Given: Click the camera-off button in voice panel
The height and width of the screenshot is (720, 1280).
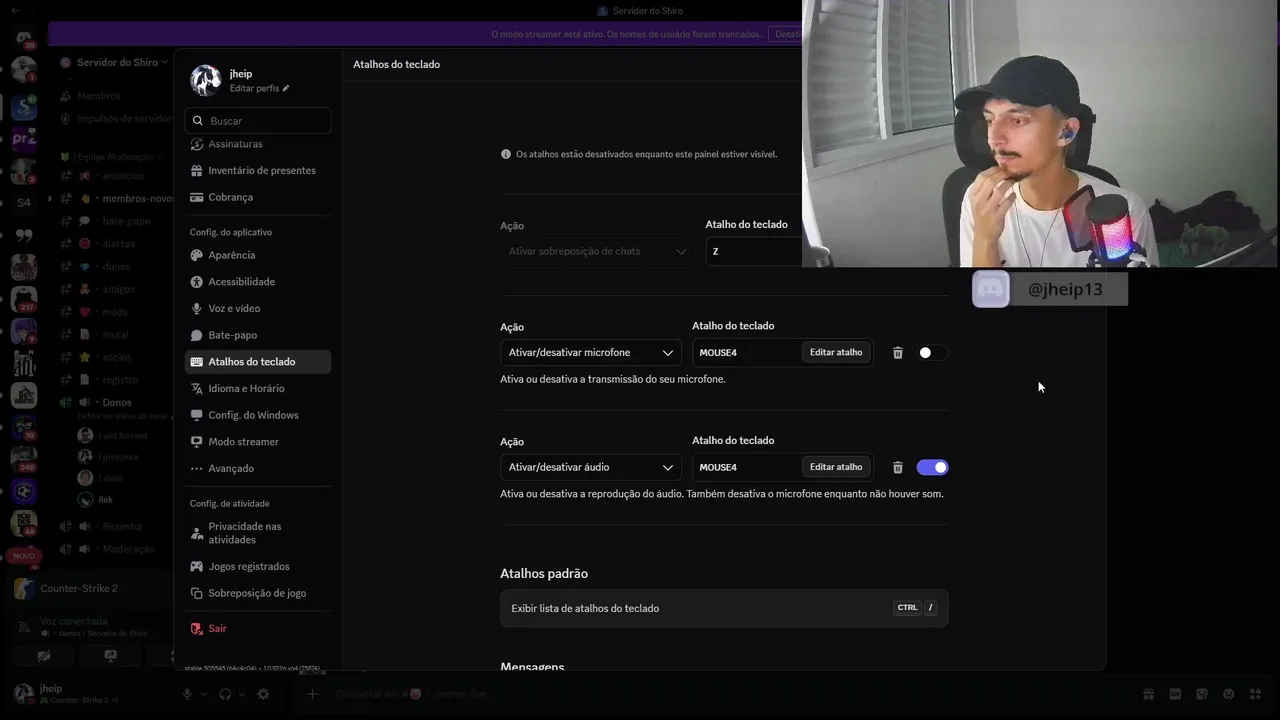Looking at the screenshot, I should click(44, 656).
